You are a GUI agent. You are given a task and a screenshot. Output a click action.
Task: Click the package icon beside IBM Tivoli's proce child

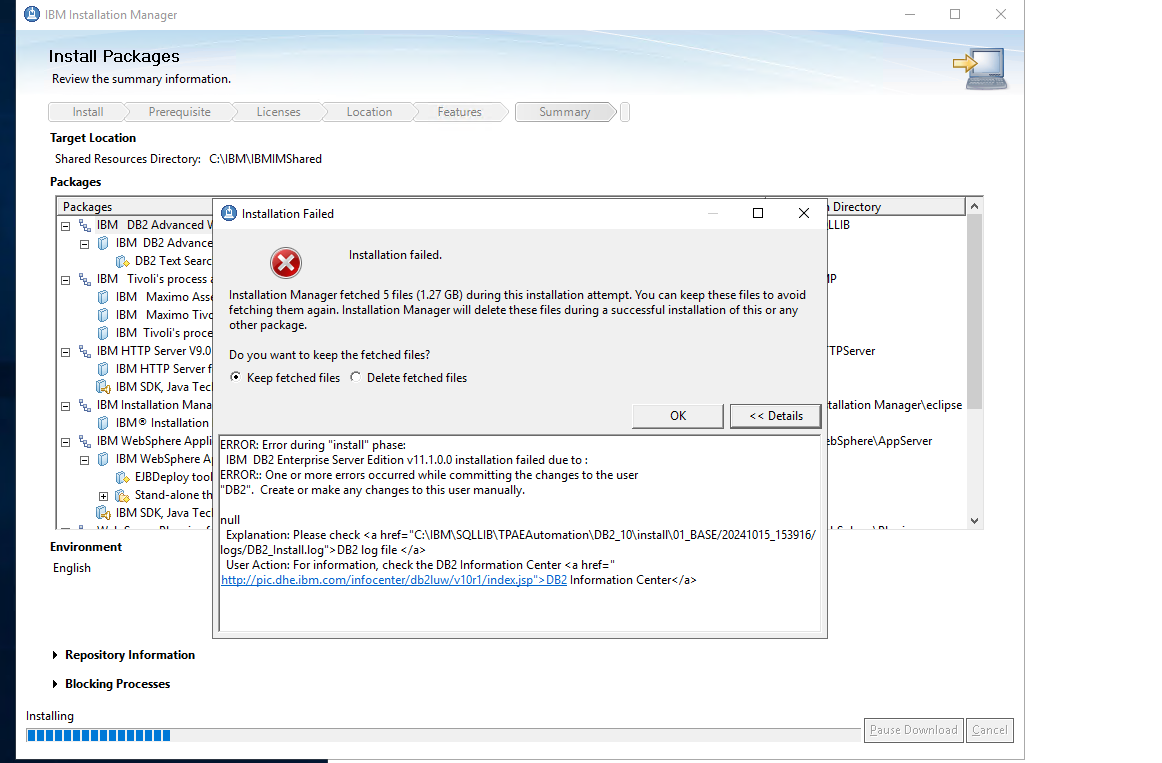tap(103, 333)
